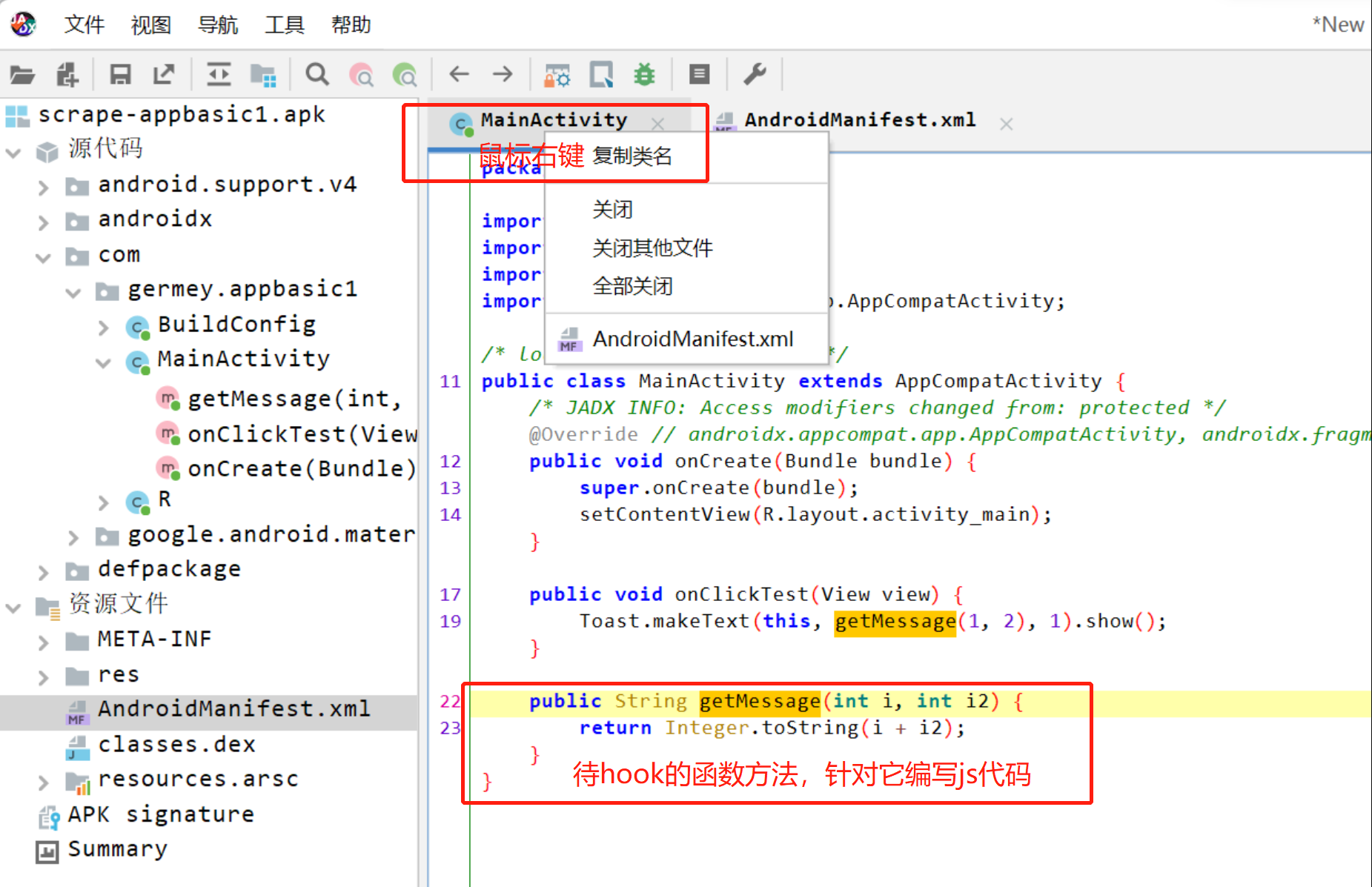Expand the resources.arsc node
1372x887 pixels.
point(43,783)
